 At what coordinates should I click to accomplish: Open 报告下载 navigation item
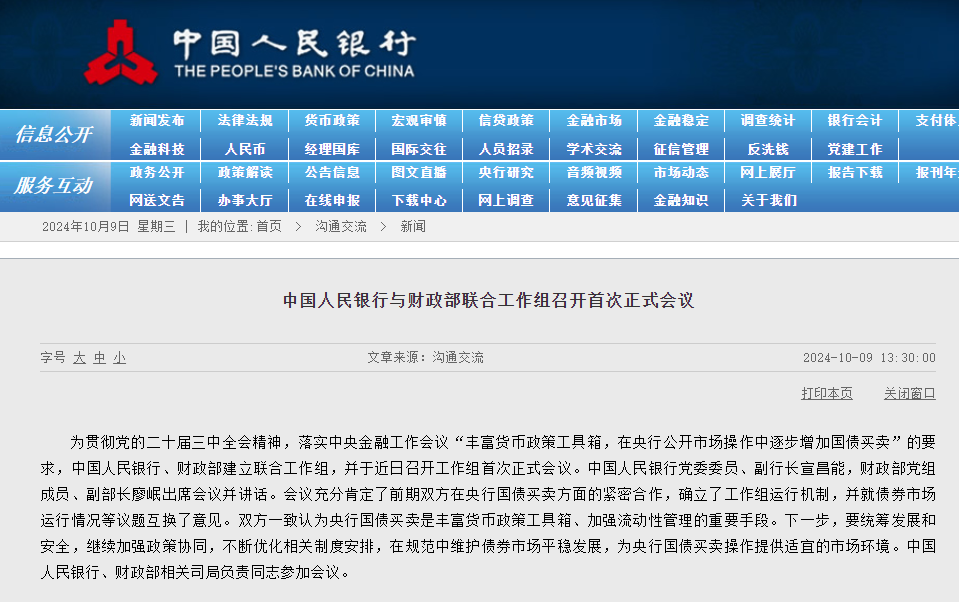(855, 173)
